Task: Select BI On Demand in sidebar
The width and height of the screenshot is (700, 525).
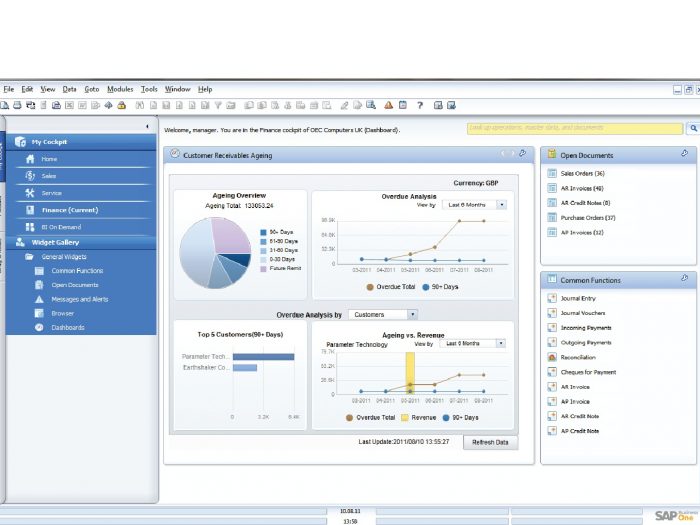Action: (61, 227)
